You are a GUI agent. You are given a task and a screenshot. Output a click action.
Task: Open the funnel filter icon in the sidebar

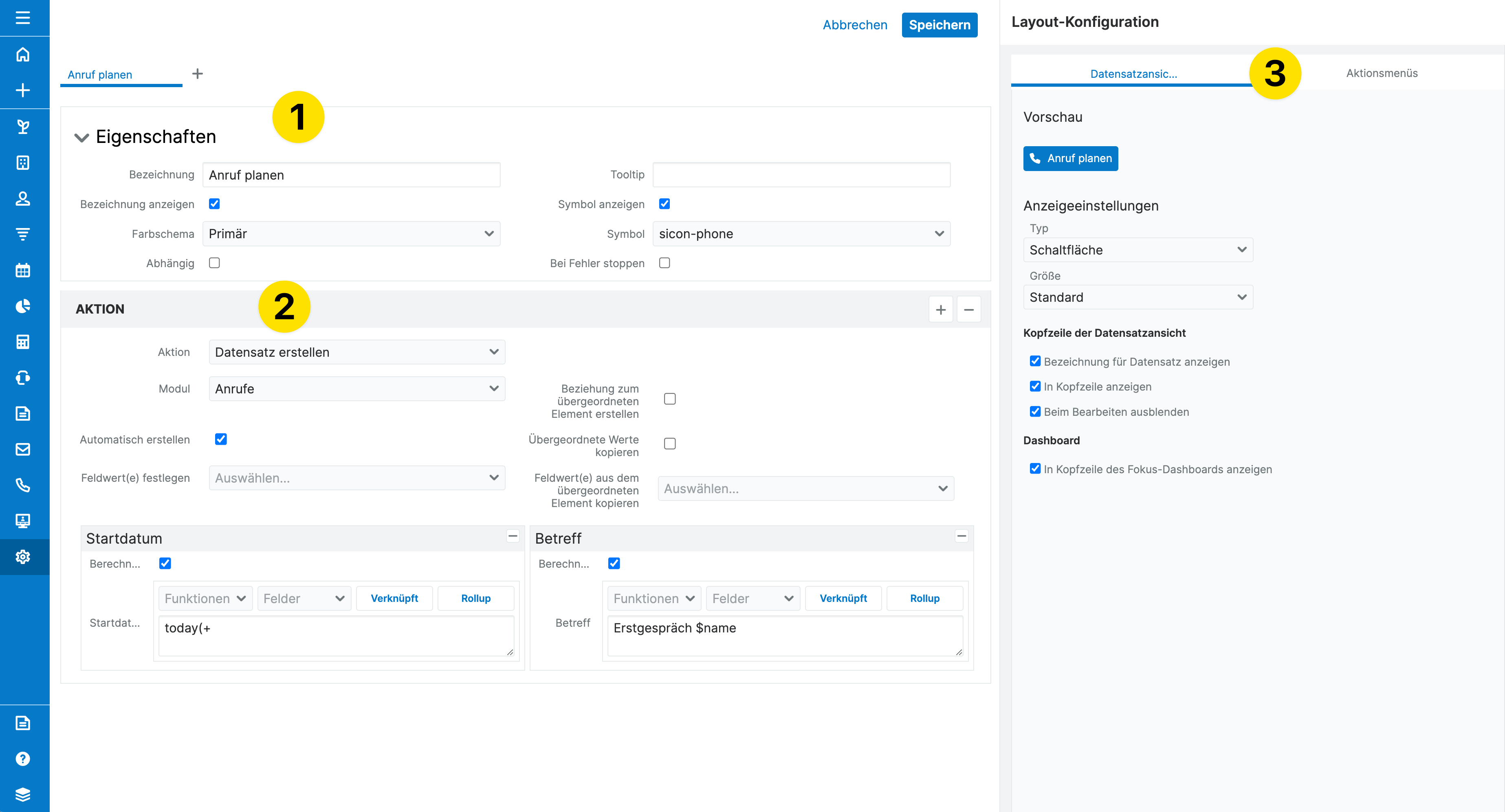(23, 234)
